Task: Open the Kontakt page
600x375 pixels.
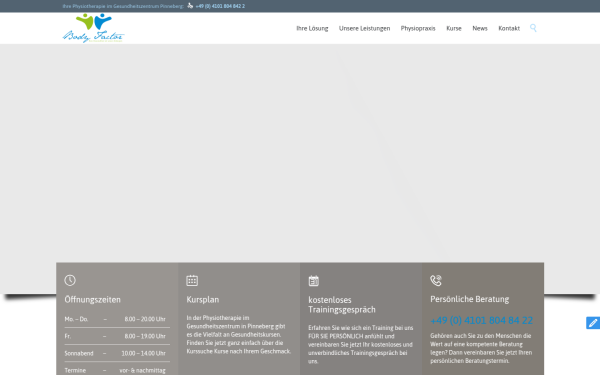Action: click(509, 28)
